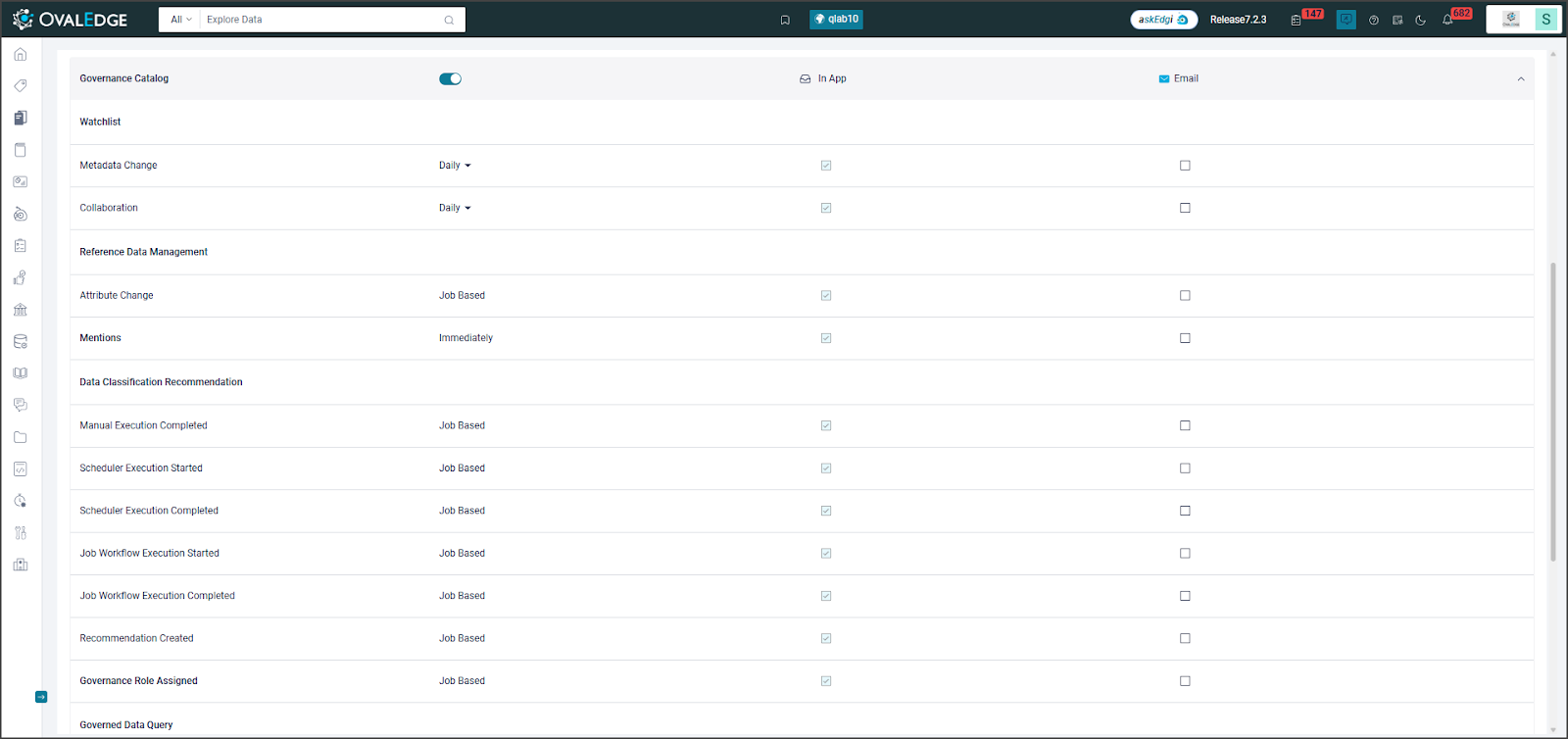Check Email box for Scheduler Execution Completed
1568x739 pixels.
(1185, 511)
